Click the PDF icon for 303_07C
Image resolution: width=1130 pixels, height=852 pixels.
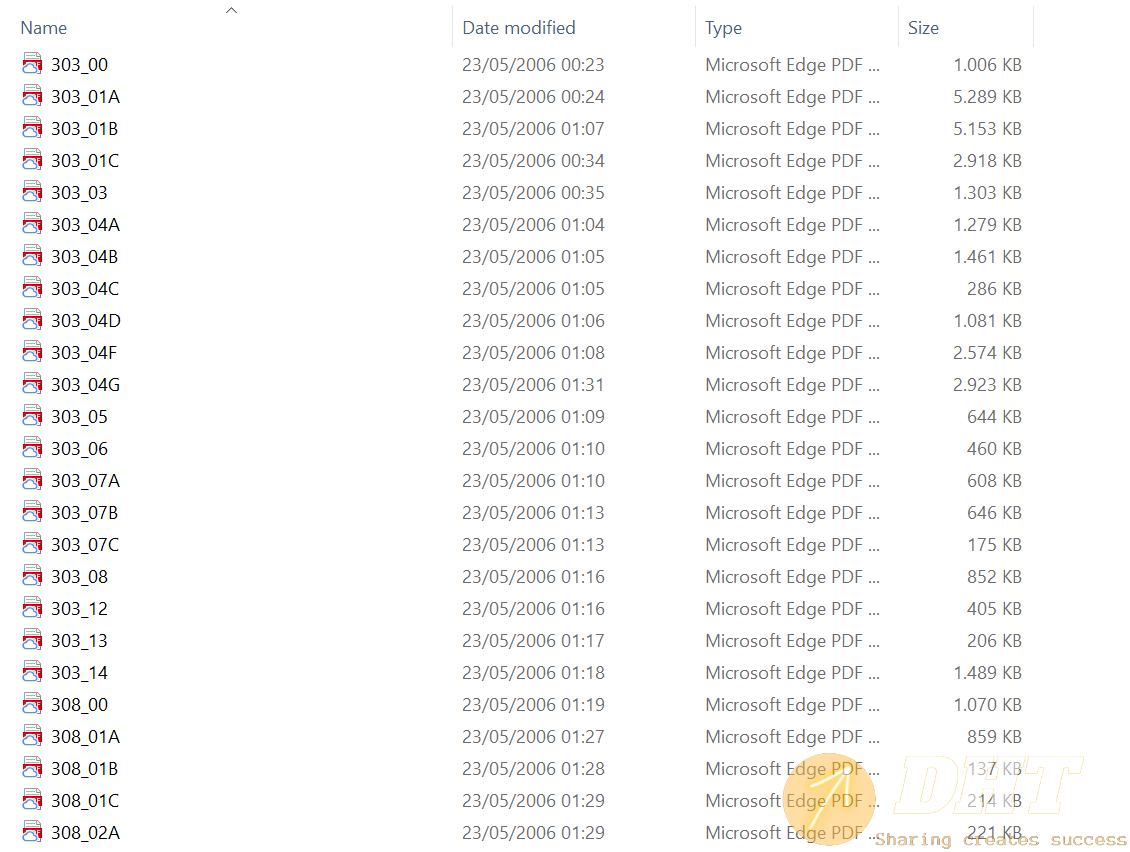[x=32, y=543]
